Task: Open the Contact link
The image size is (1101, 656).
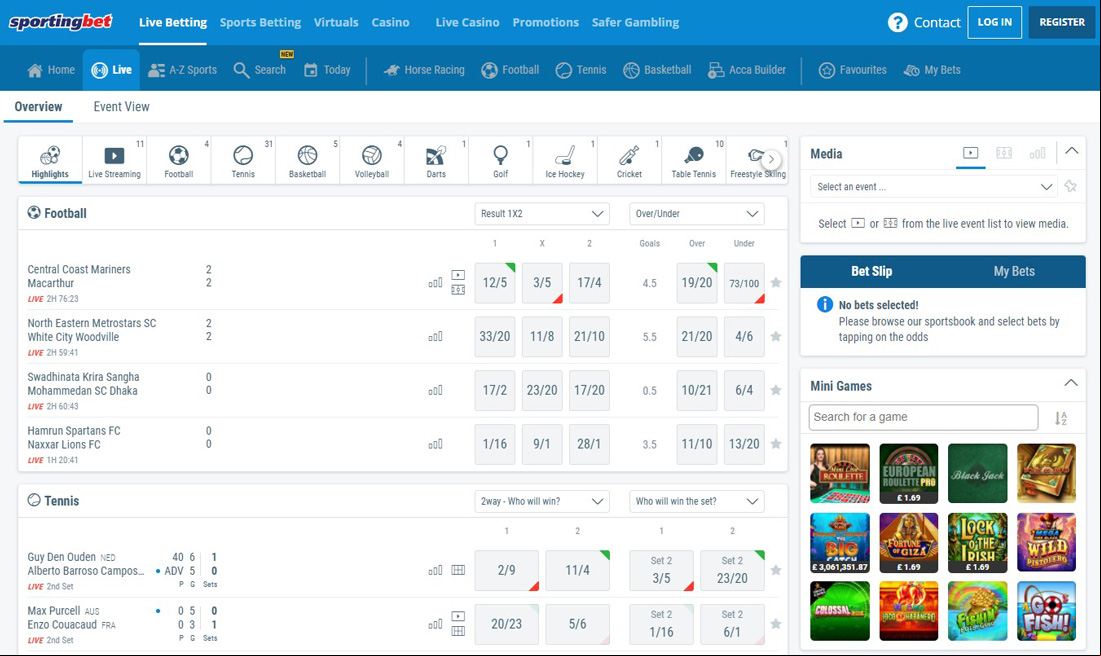Action: [937, 22]
